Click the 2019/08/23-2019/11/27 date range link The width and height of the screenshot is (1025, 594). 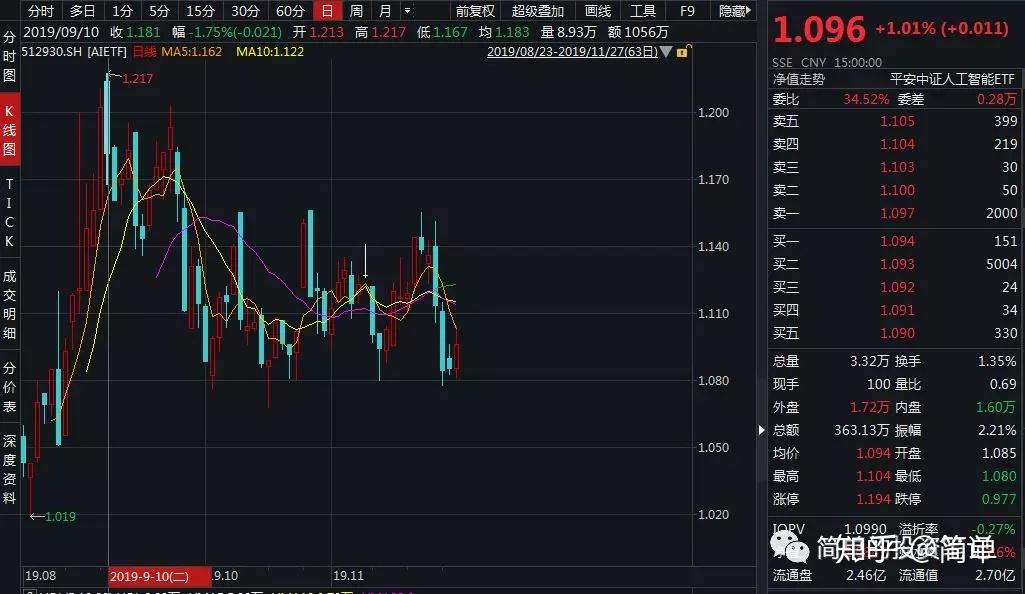pos(572,52)
